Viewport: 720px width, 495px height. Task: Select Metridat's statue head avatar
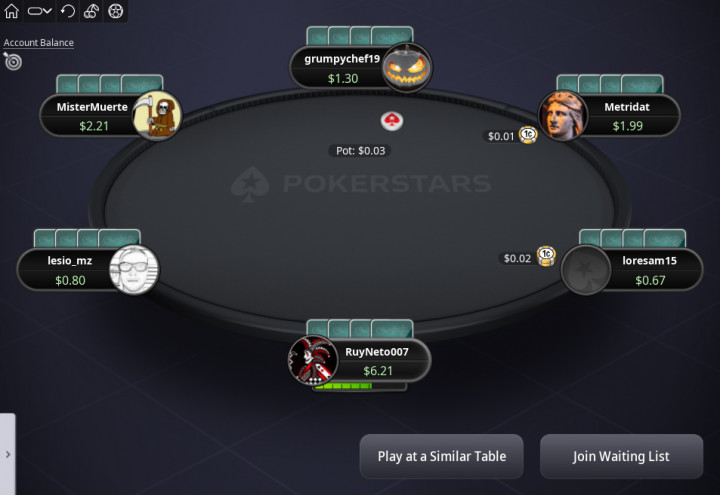coord(563,116)
